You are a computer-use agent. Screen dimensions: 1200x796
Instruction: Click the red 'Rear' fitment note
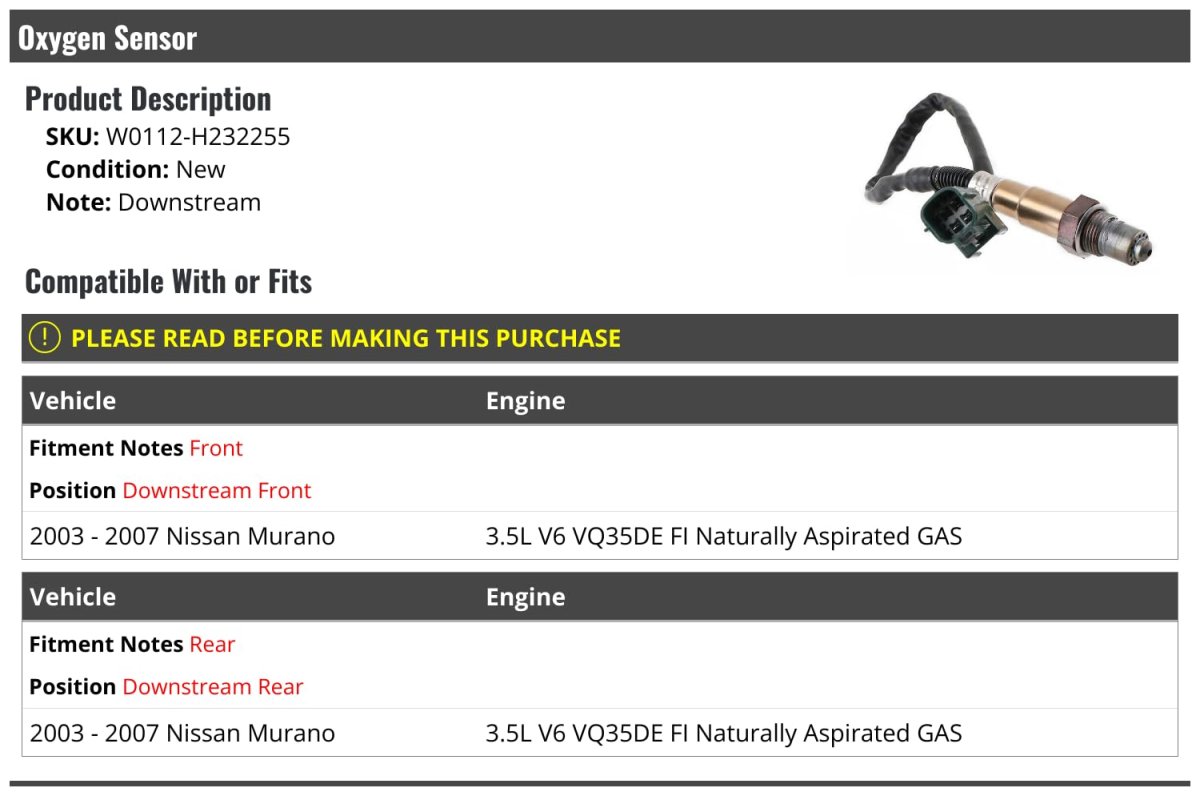212,644
